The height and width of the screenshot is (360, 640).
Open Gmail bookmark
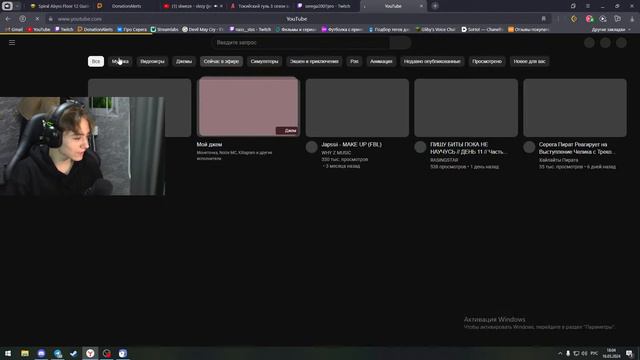[x=14, y=29]
